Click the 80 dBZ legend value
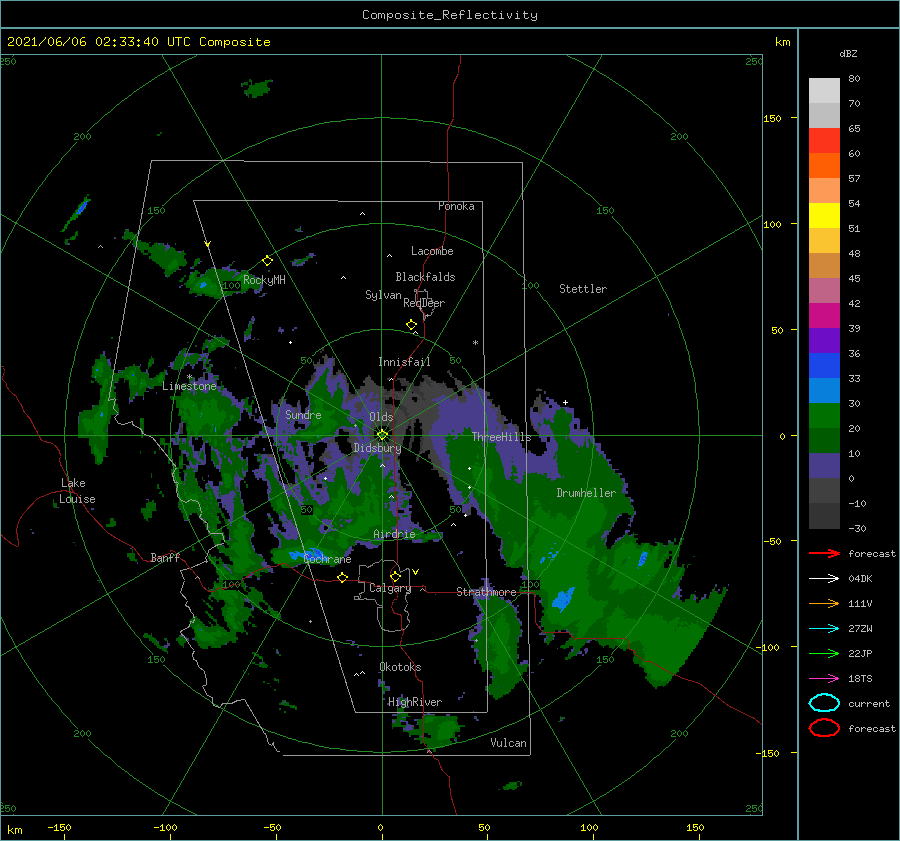The height and width of the screenshot is (841, 900). tap(854, 78)
